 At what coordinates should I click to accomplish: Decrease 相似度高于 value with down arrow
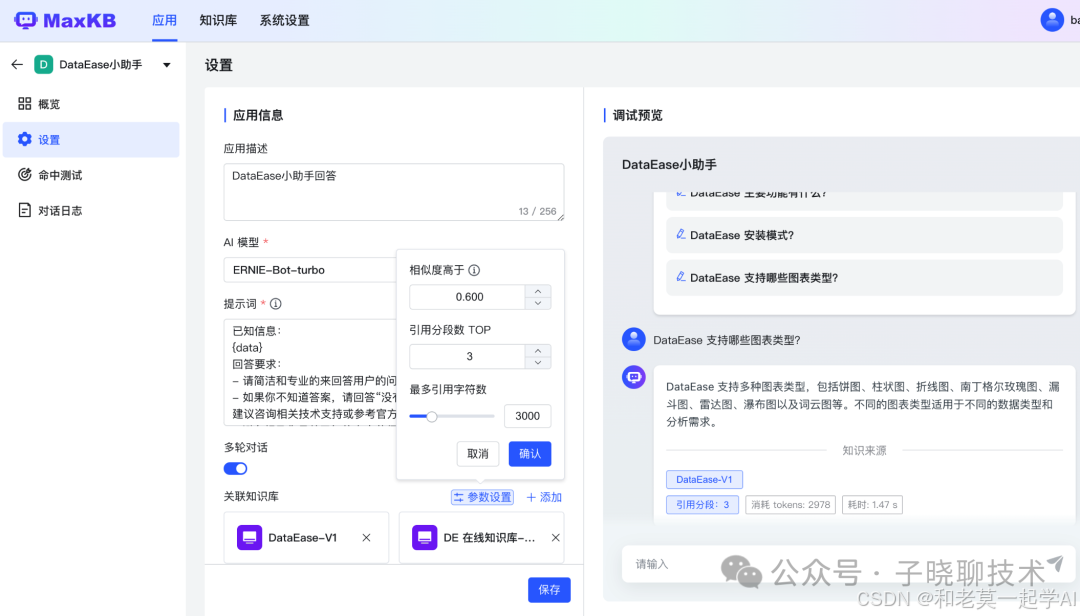pyautogui.click(x=538, y=303)
